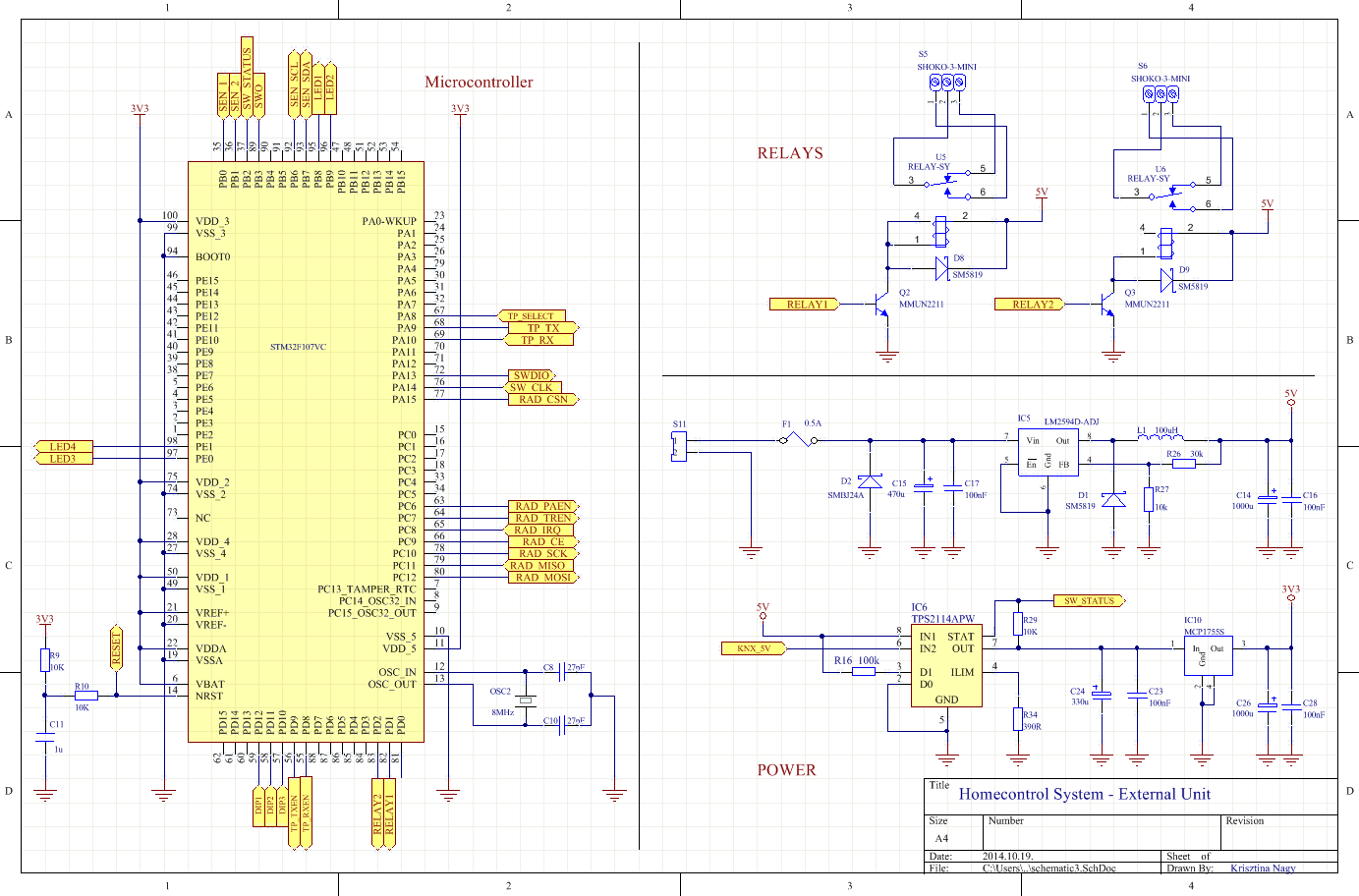Click capacitor C17 100nF

tap(951, 487)
